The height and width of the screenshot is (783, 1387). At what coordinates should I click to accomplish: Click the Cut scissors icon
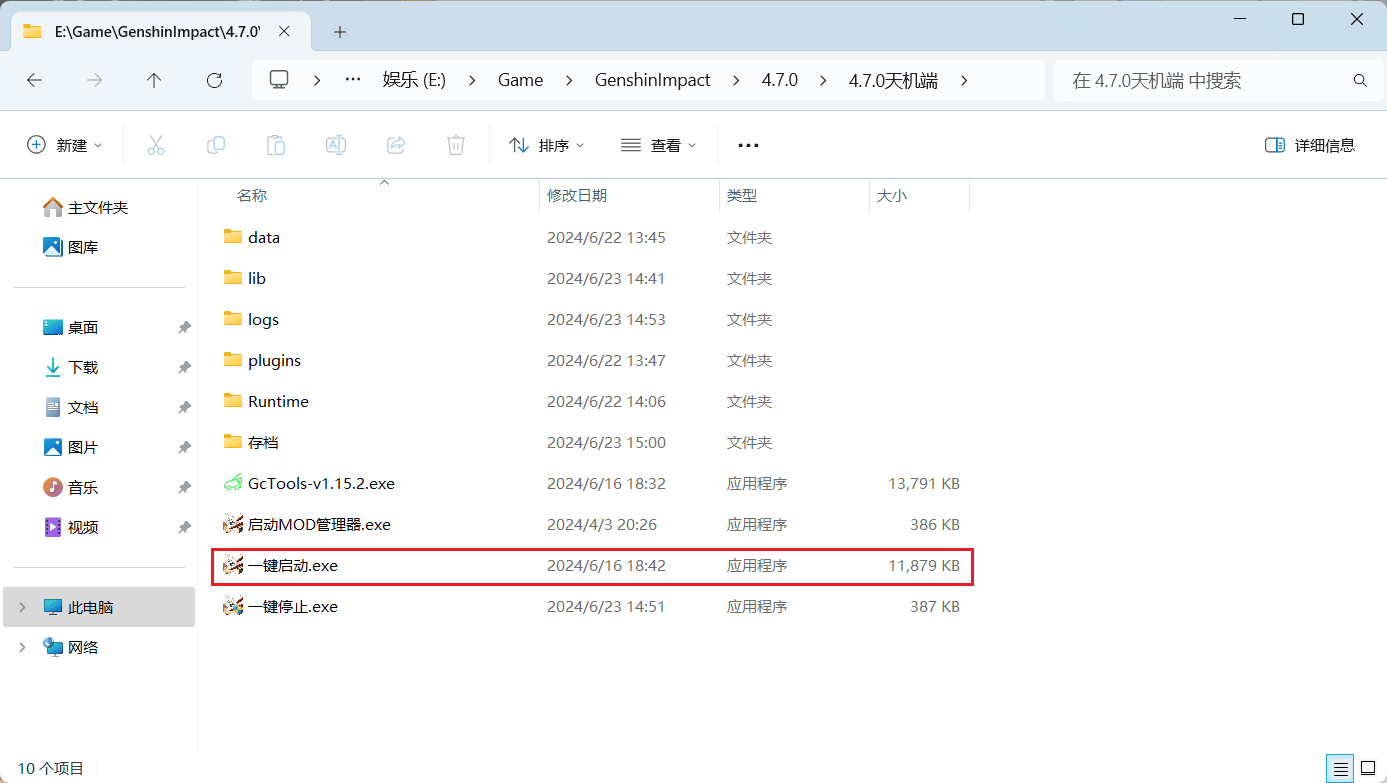coord(156,145)
